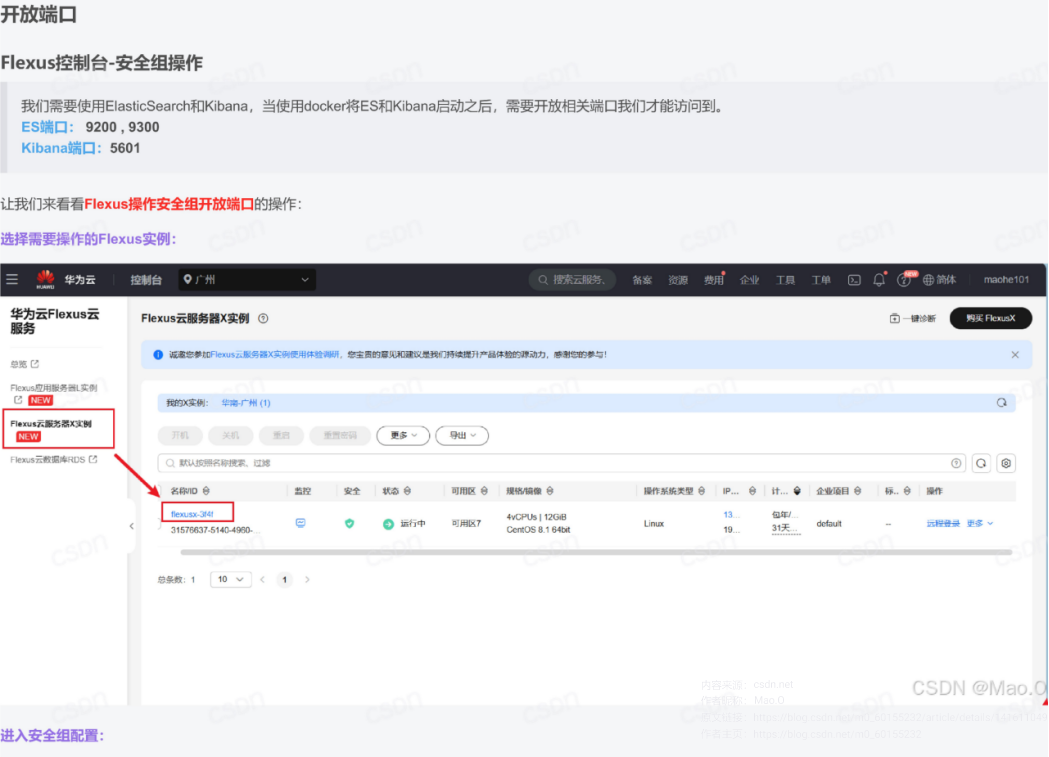The image size is (1049, 757).
Task: Open the CloudShell terminal icon in header
Action: point(854,280)
